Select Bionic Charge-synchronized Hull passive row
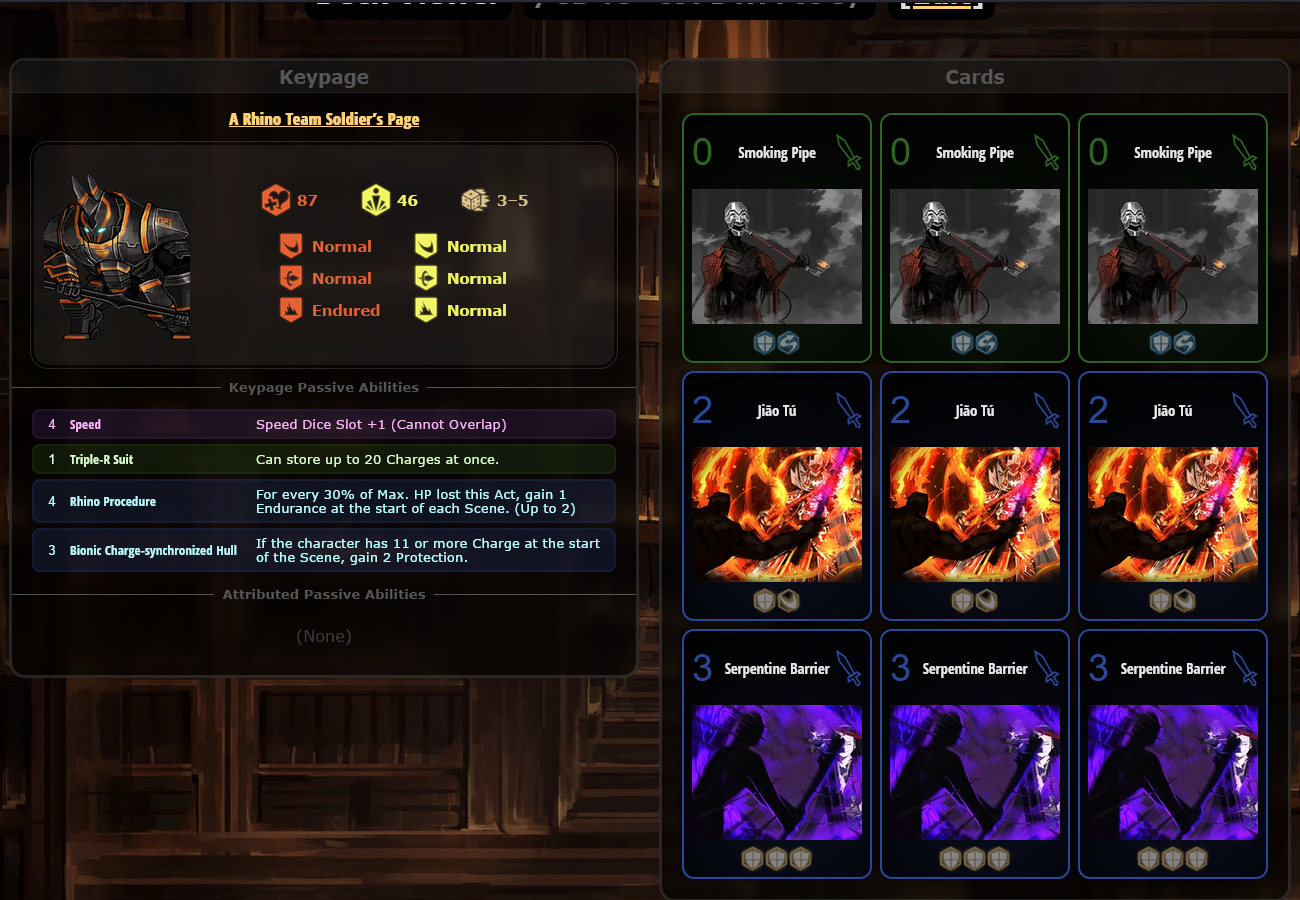 click(324, 550)
